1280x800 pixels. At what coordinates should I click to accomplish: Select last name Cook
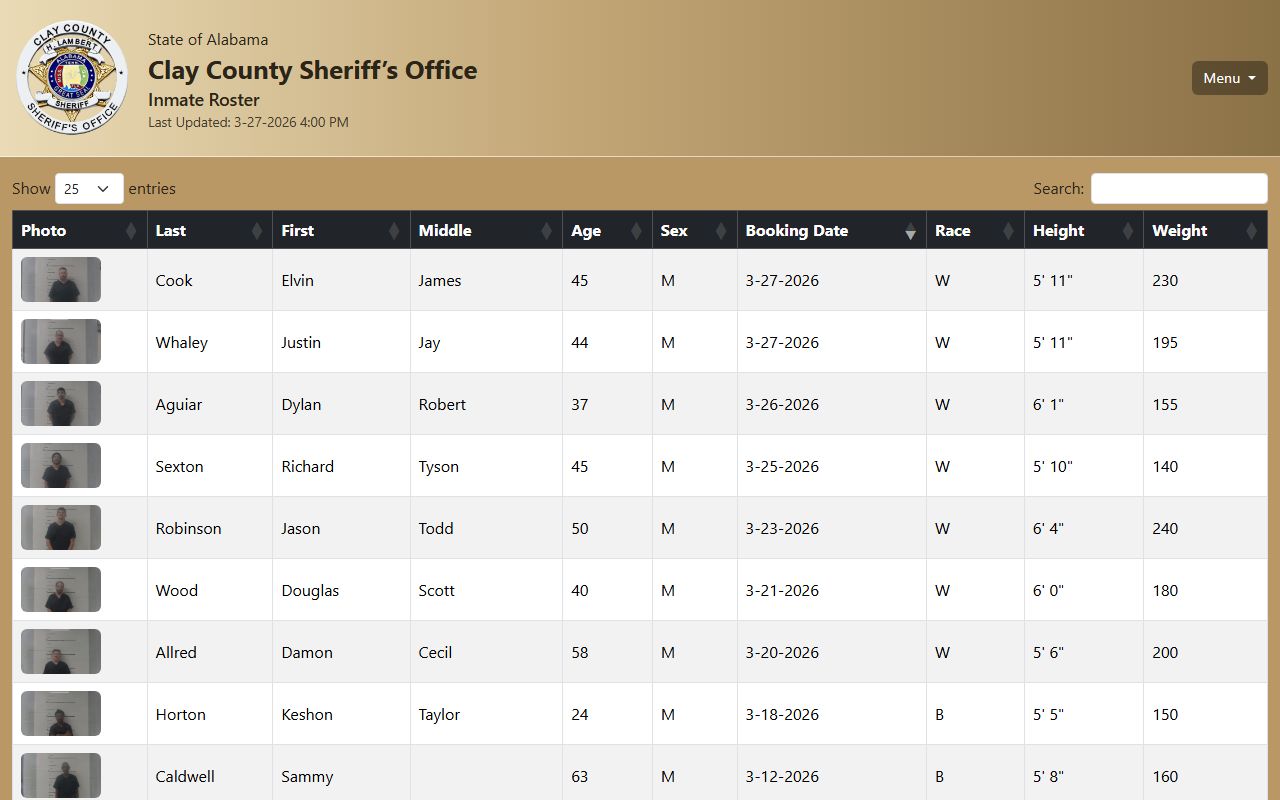point(174,281)
